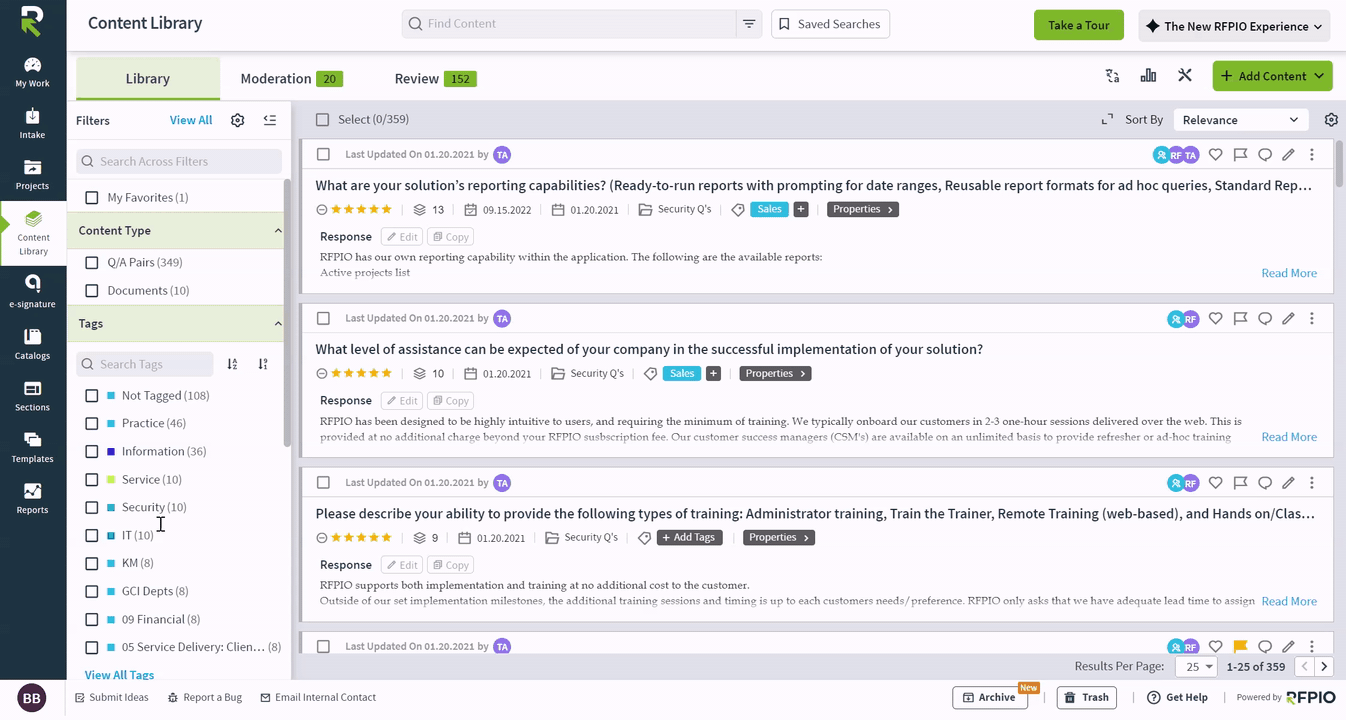Open My Work in the sidebar
This screenshot has height=720, width=1346.
tap(32, 73)
